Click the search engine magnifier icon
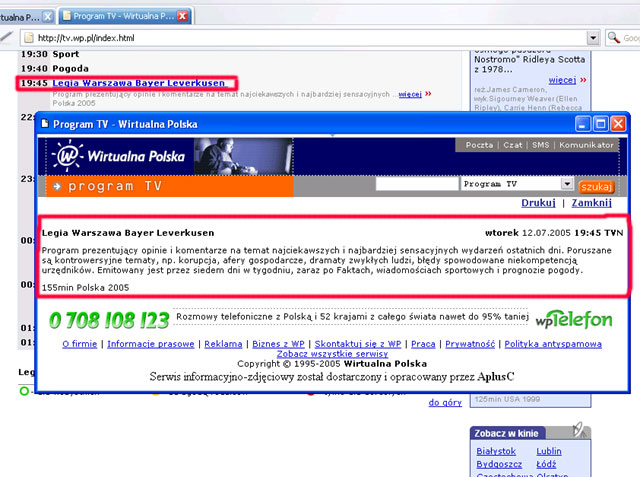Viewport: 640px width, 477px height. 613,38
